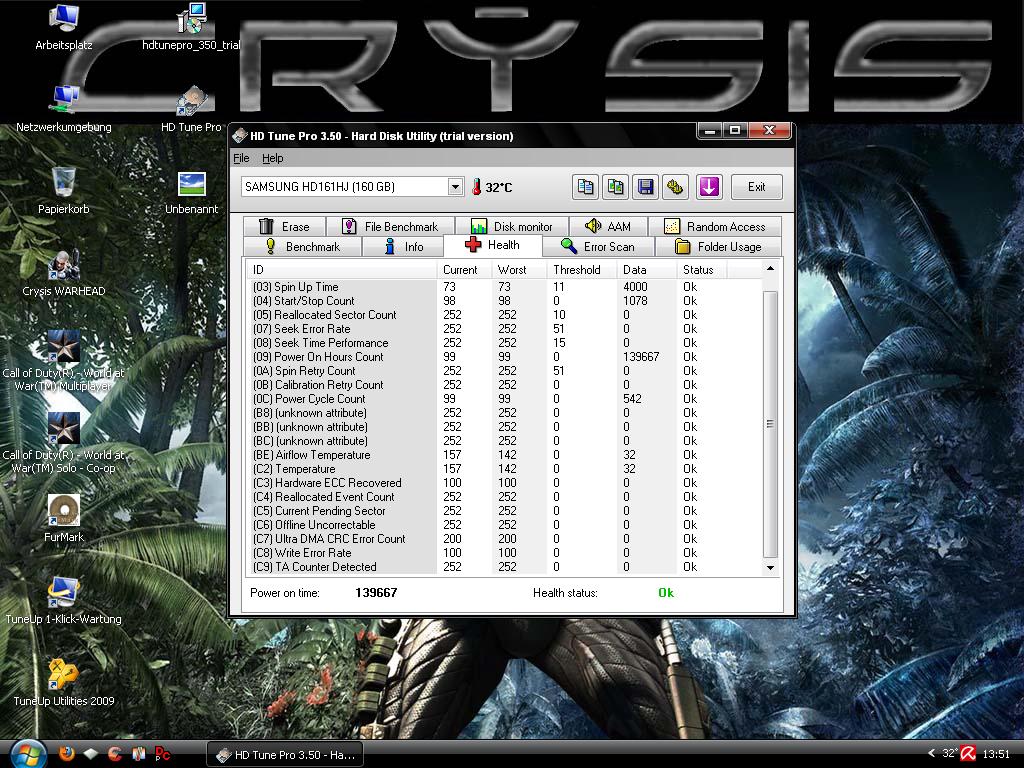Viewport: 1024px width, 768px height.
Task: Launch Firefox from the quick launch bar
Action: (x=67, y=754)
